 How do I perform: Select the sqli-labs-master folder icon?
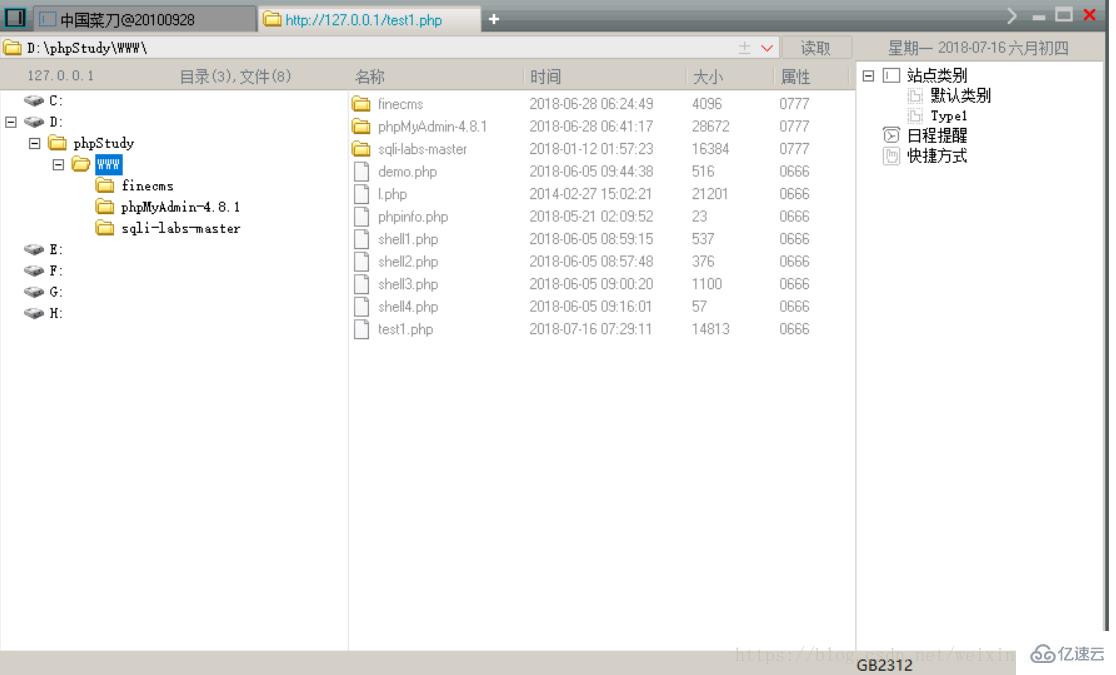point(361,147)
